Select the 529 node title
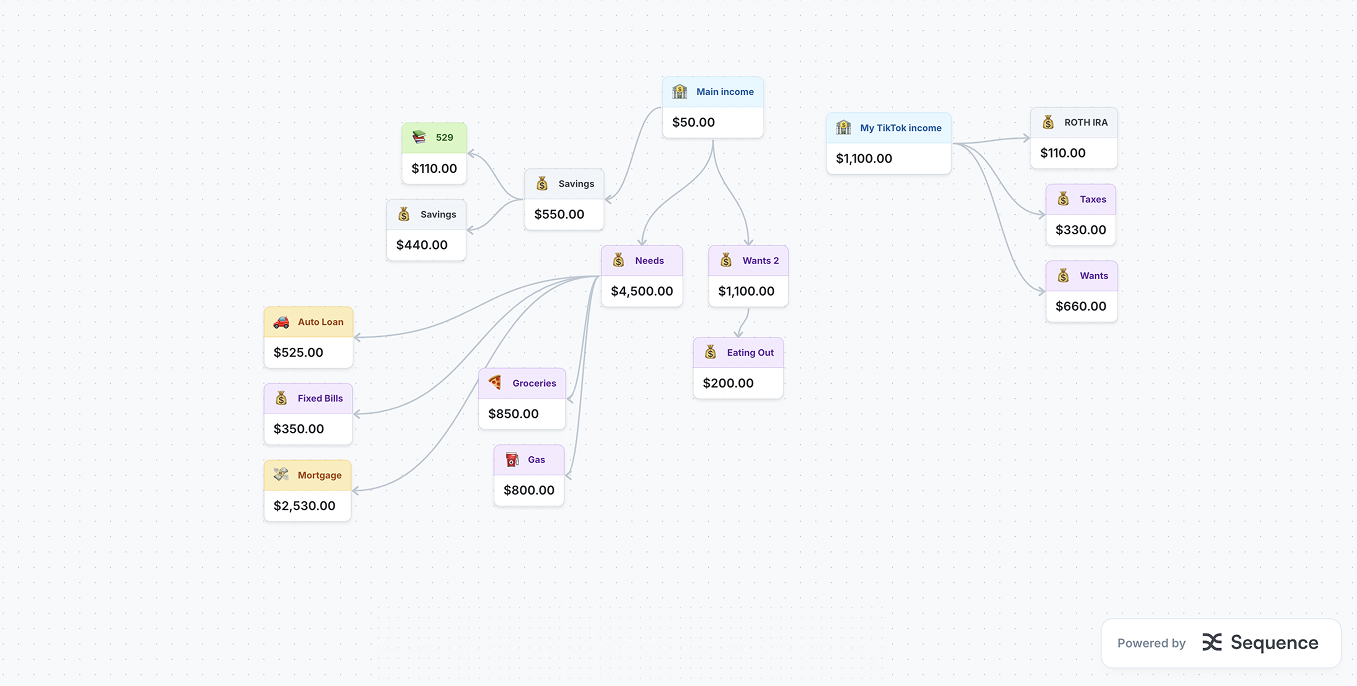The image size is (1357, 686). click(x=444, y=138)
